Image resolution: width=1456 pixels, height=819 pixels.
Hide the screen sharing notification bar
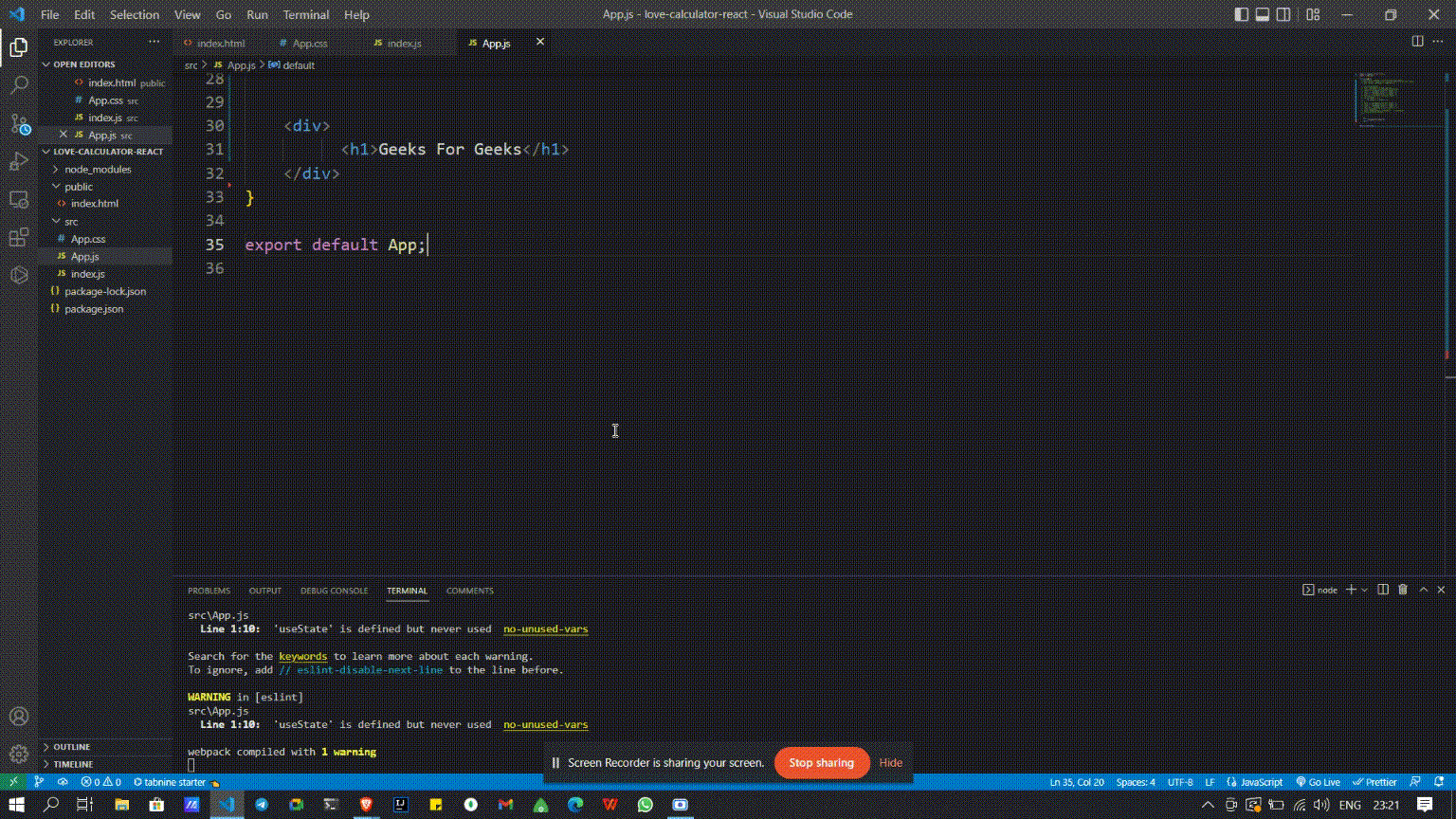point(890,762)
